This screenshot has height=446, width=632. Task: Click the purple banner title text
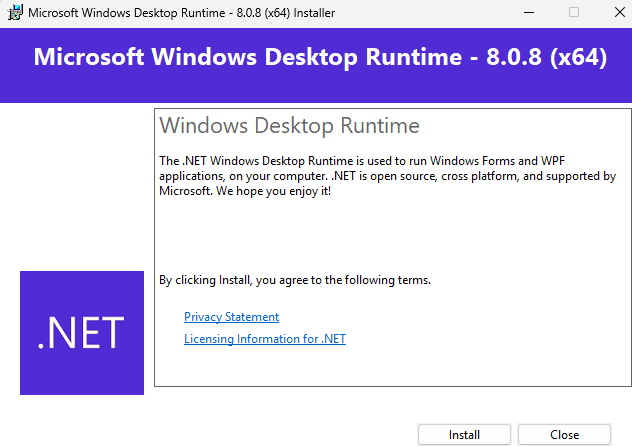click(320, 57)
